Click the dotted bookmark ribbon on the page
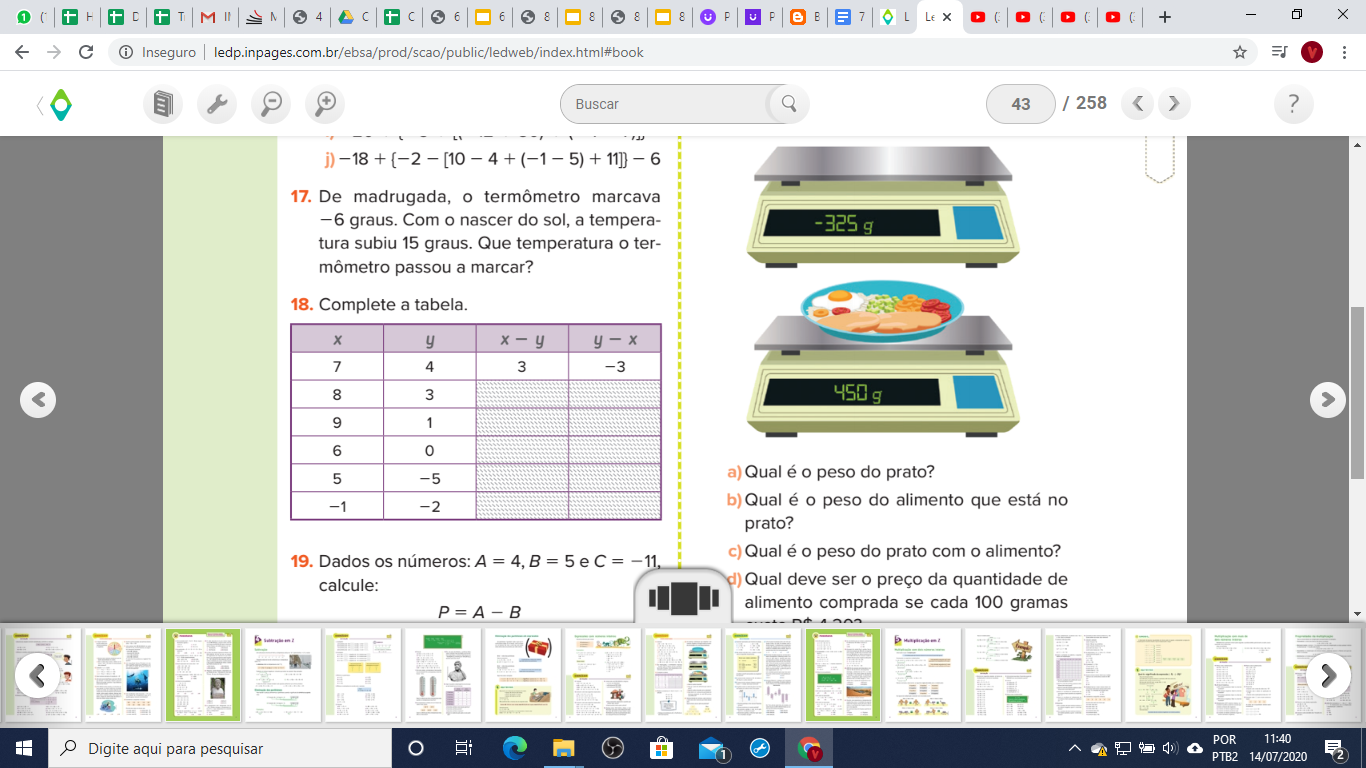1366x768 pixels. click(x=1159, y=158)
